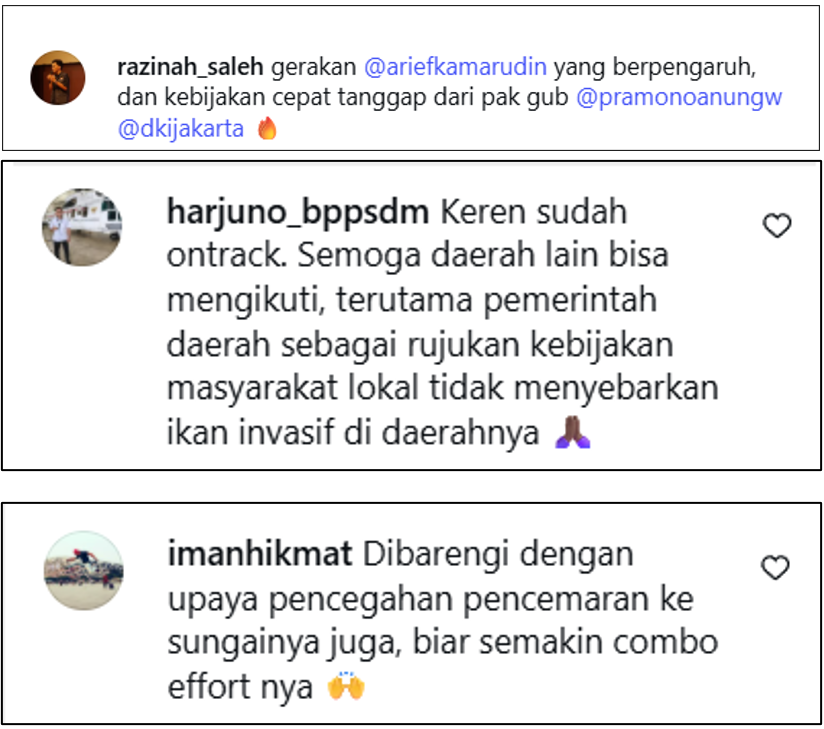Click the text 'ikan invasif di daerahnya'

pyautogui.click(x=353, y=433)
